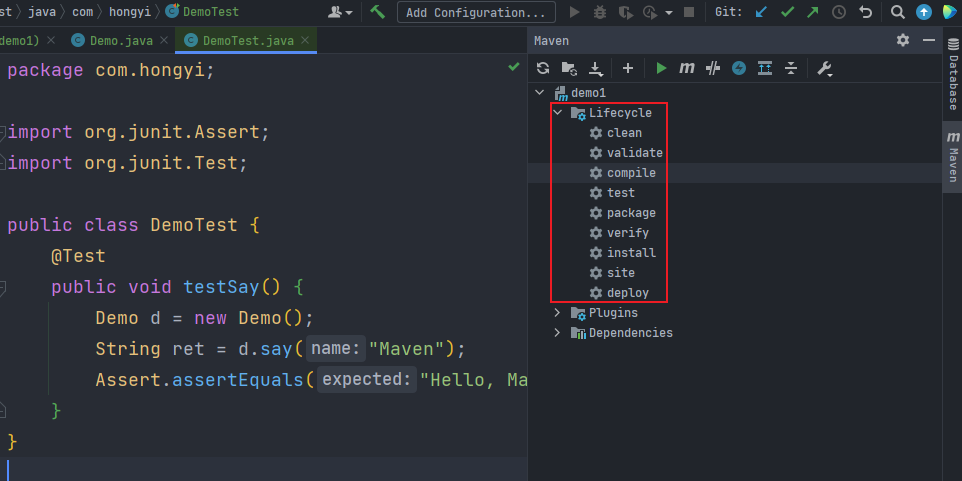The image size is (962, 481).
Task: Click the assertEquals method call
Action: [x=238, y=380]
